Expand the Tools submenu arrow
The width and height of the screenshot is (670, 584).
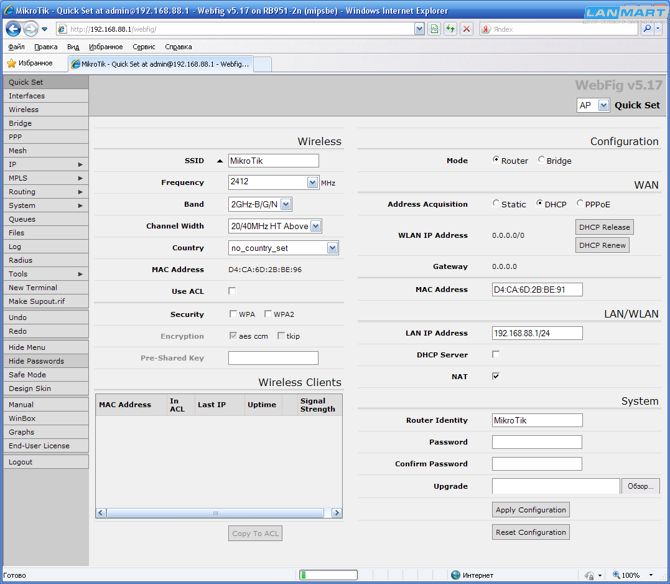click(80, 274)
